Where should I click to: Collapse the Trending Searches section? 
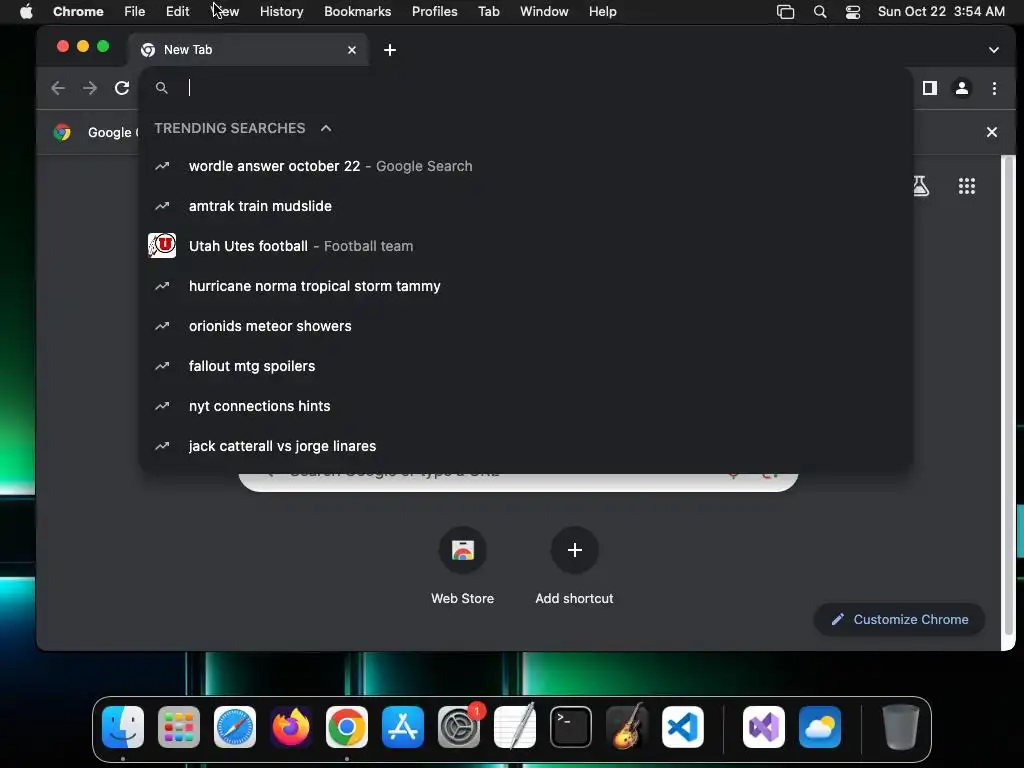(326, 128)
